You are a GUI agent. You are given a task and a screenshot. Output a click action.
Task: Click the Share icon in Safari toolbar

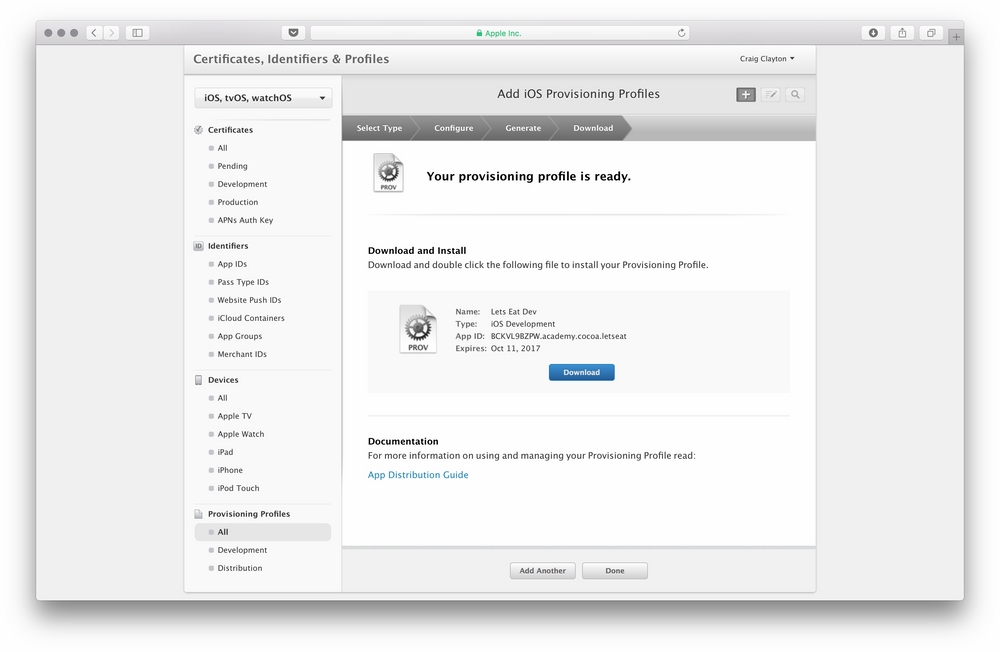coord(902,33)
